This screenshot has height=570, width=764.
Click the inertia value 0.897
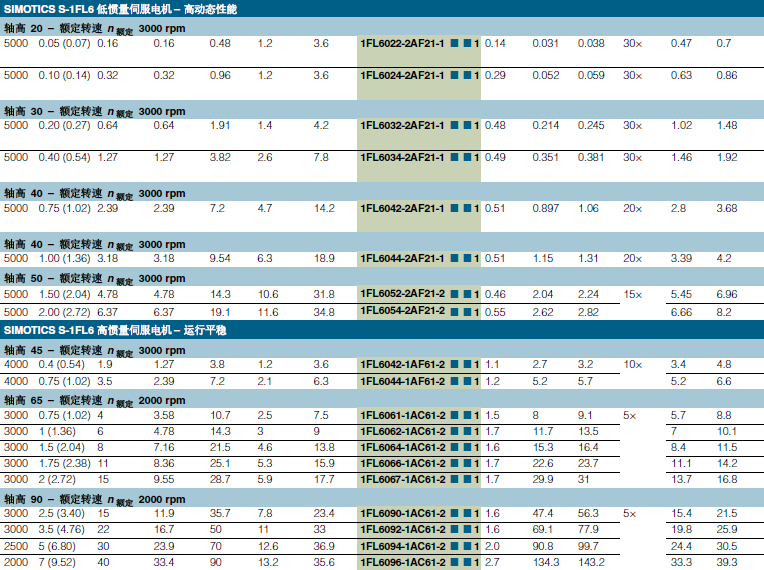pyautogui.click(x=545, y=209)
